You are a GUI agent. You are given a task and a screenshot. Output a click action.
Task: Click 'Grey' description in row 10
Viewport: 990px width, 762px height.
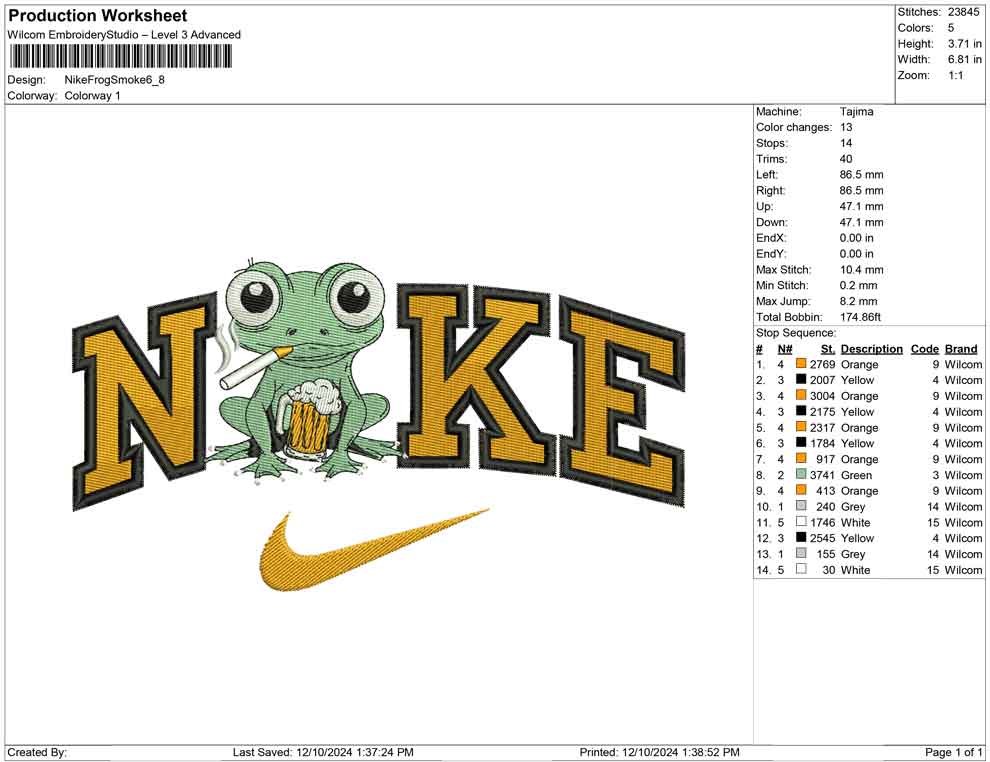coord(852,506)
